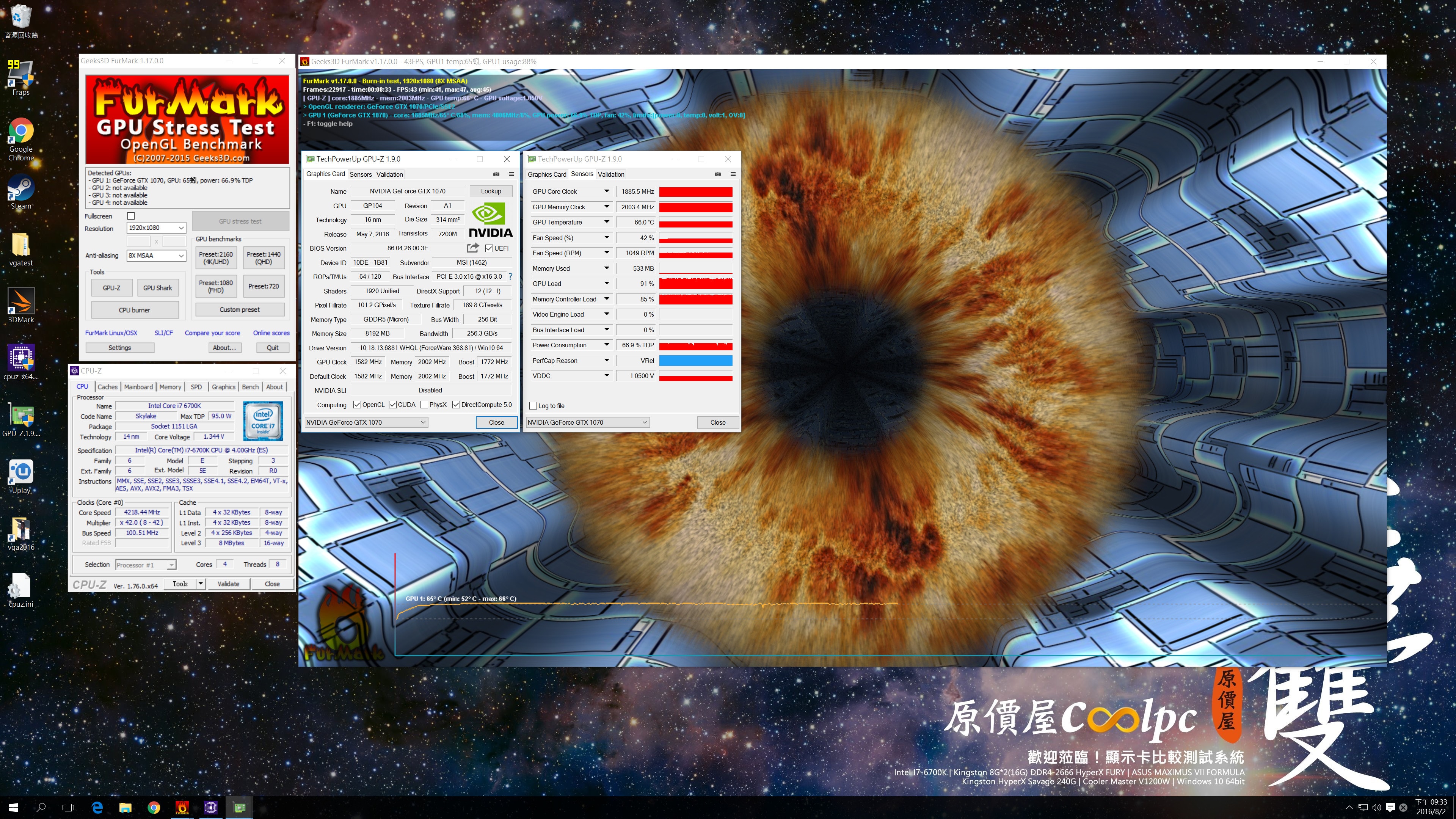Open the GPU Temperature sensor dropdown

coord(607,222)
